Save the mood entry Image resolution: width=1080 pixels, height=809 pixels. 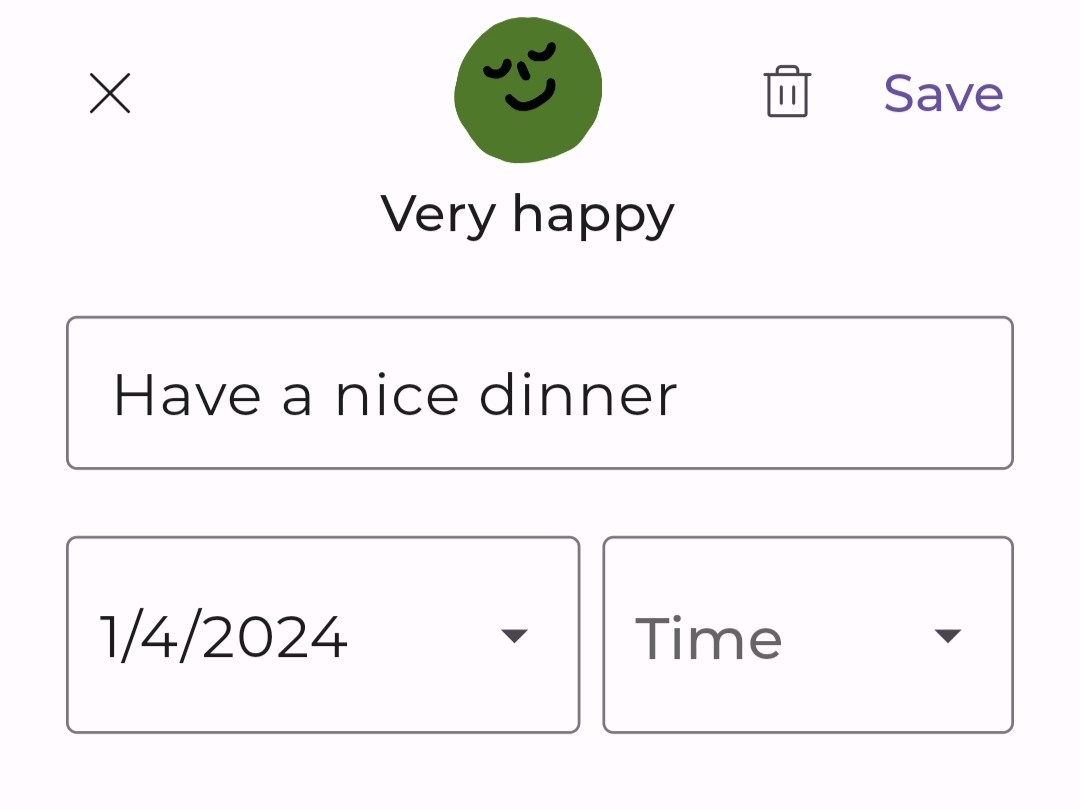coord(943,93)
